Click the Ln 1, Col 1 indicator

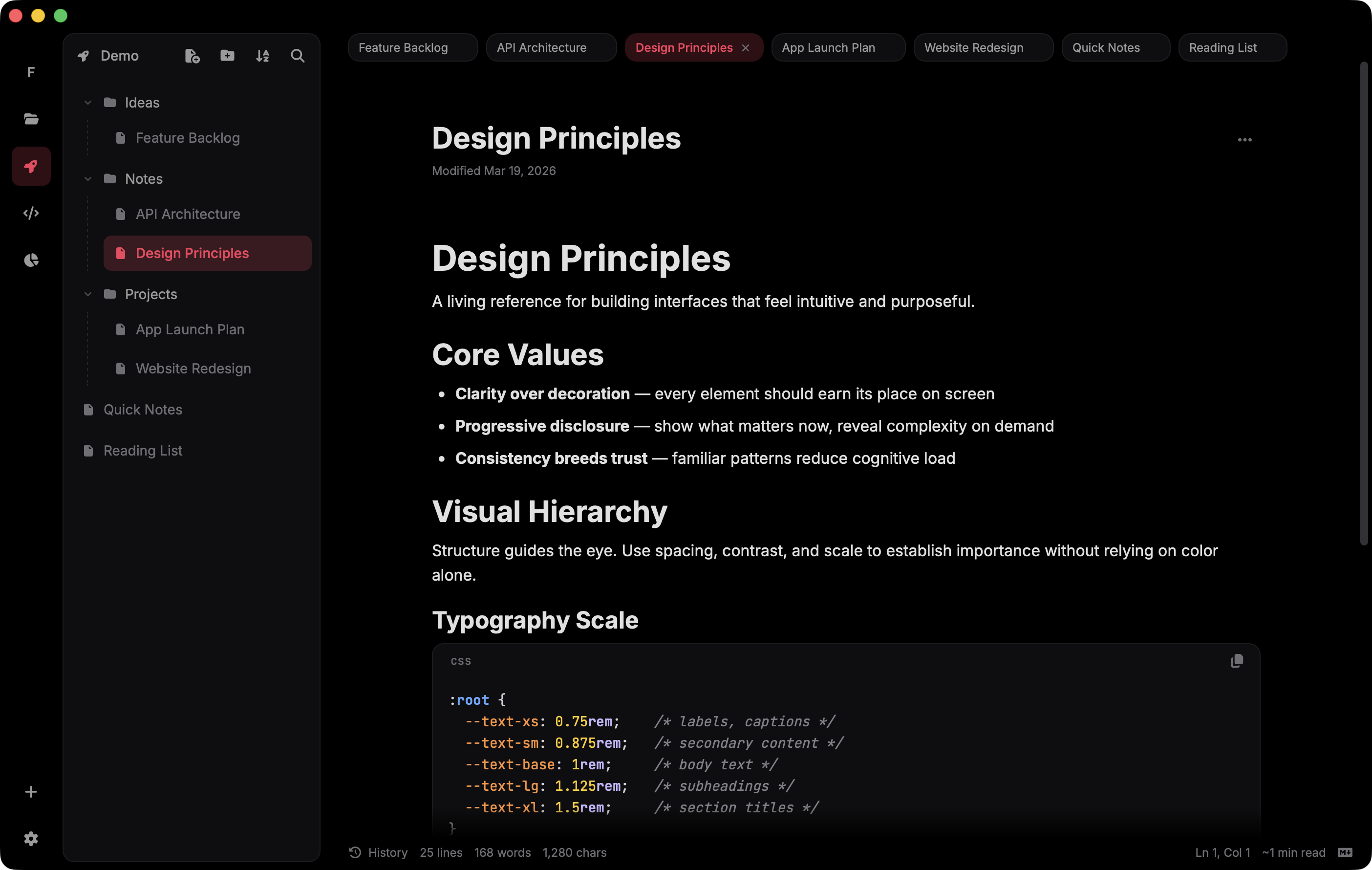tap(1222, 852)
